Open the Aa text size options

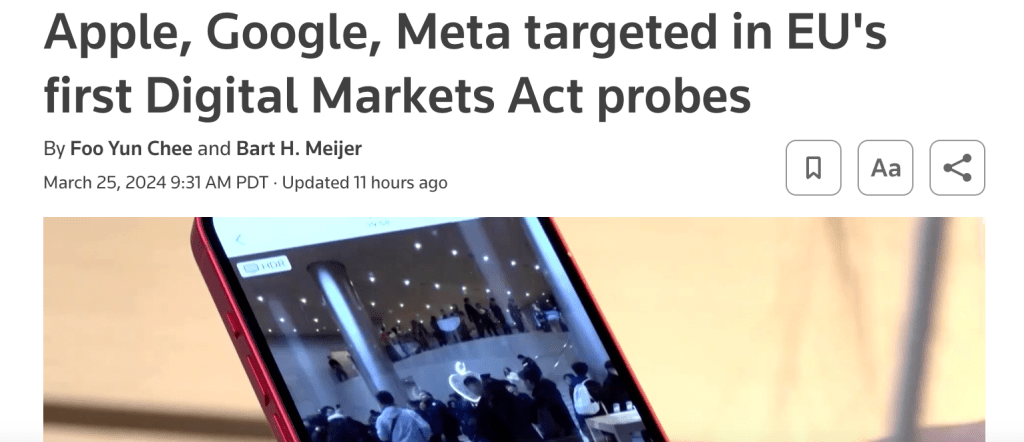[x=885, y=168]
